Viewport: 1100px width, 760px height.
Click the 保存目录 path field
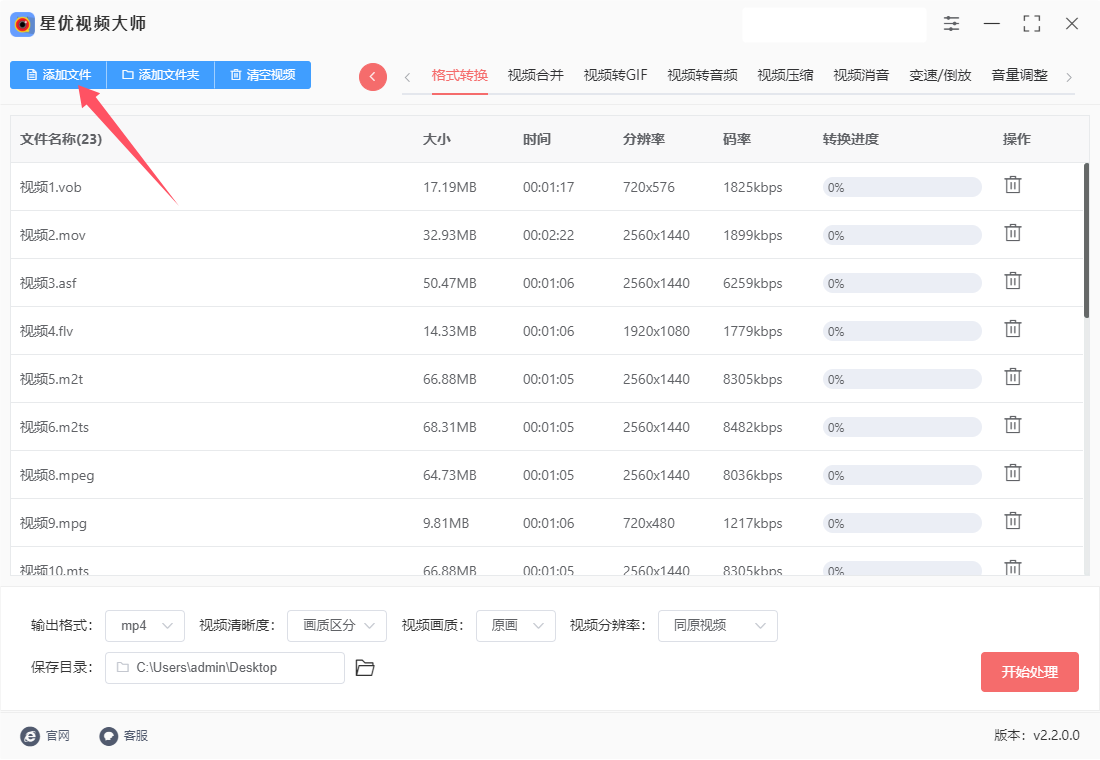pyautogui.click(x=224, y=668)
